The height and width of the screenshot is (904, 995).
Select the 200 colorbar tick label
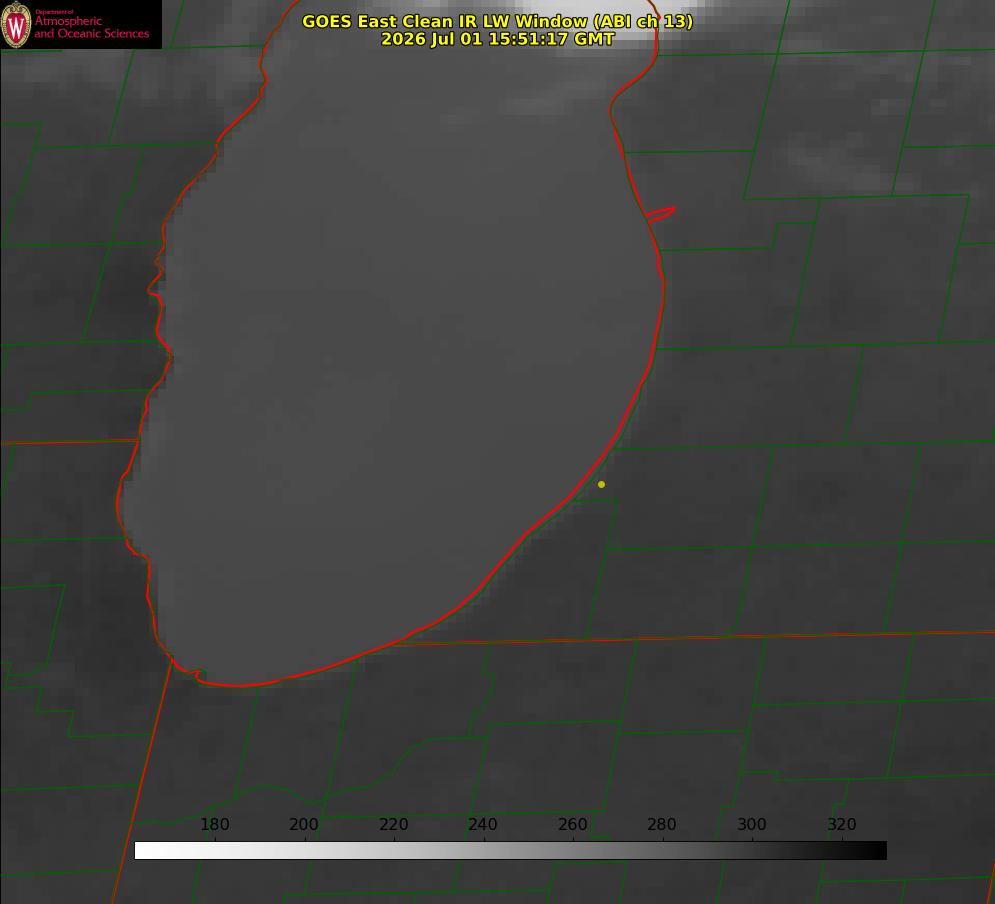[x=303, y=824]
